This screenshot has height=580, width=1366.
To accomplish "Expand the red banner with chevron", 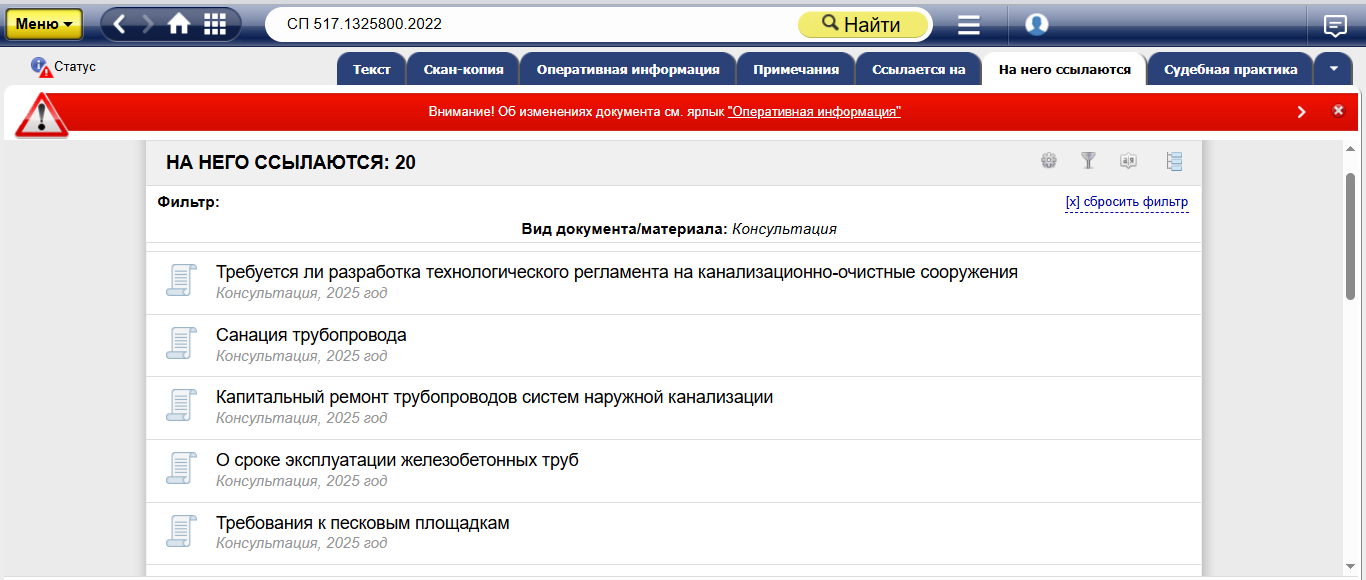I will (1301, 112).
